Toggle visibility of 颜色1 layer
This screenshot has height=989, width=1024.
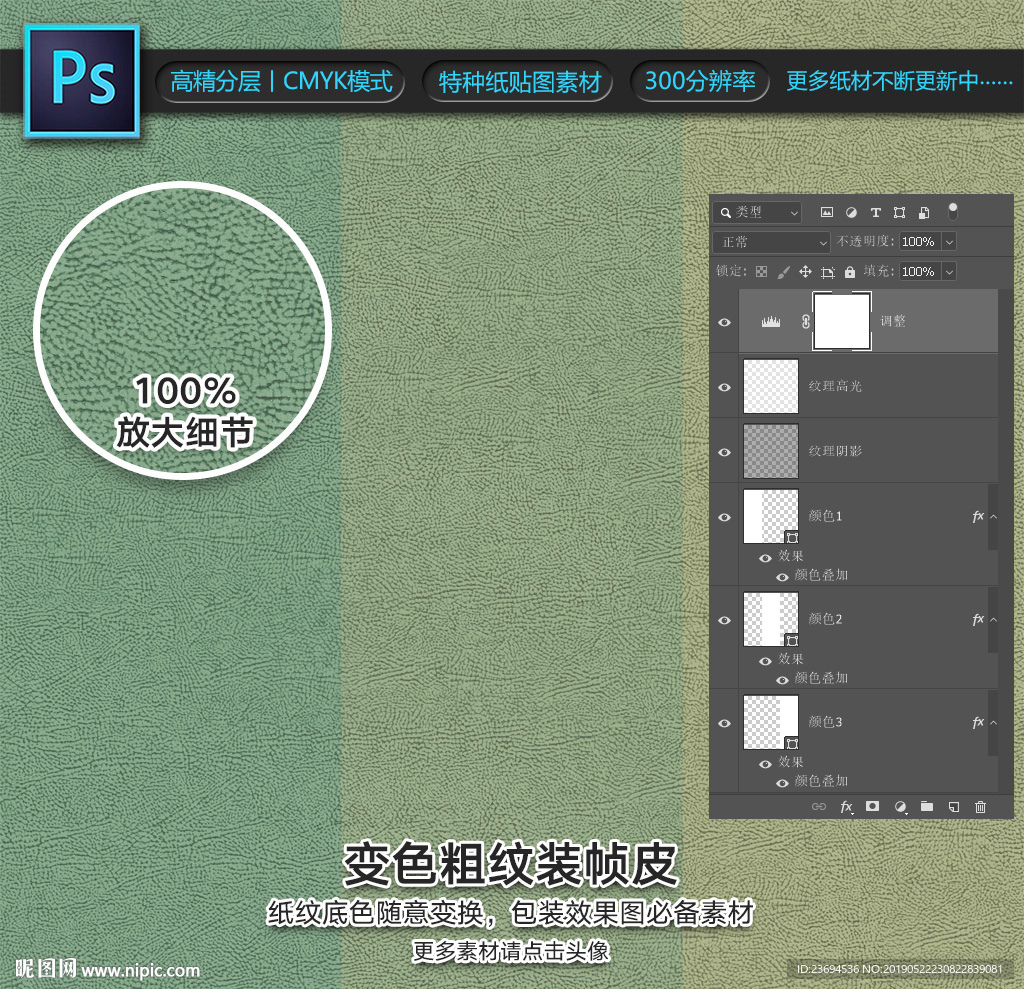click(x=724, y=517)
